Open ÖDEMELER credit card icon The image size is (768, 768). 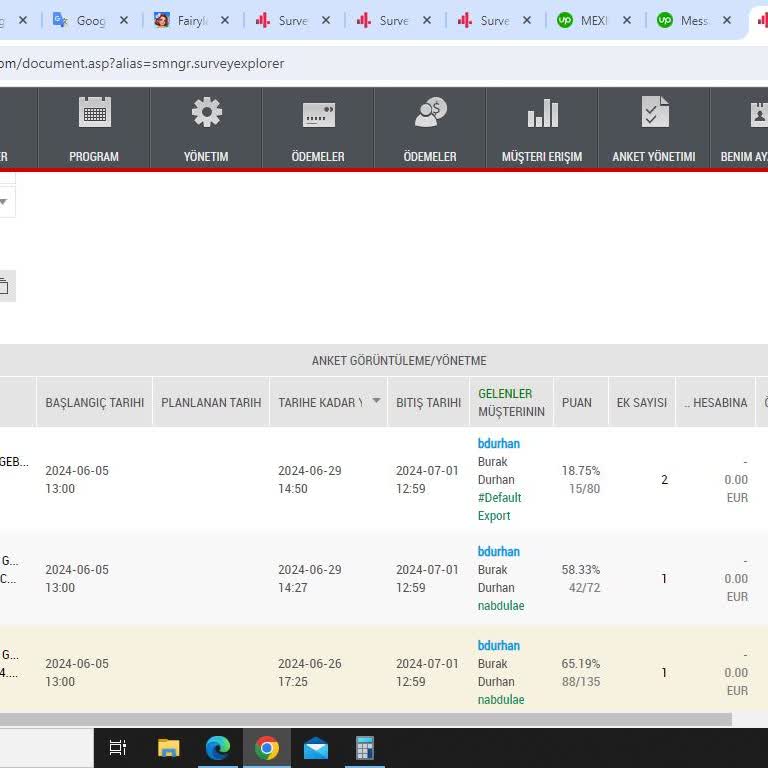tap(318, 114)
